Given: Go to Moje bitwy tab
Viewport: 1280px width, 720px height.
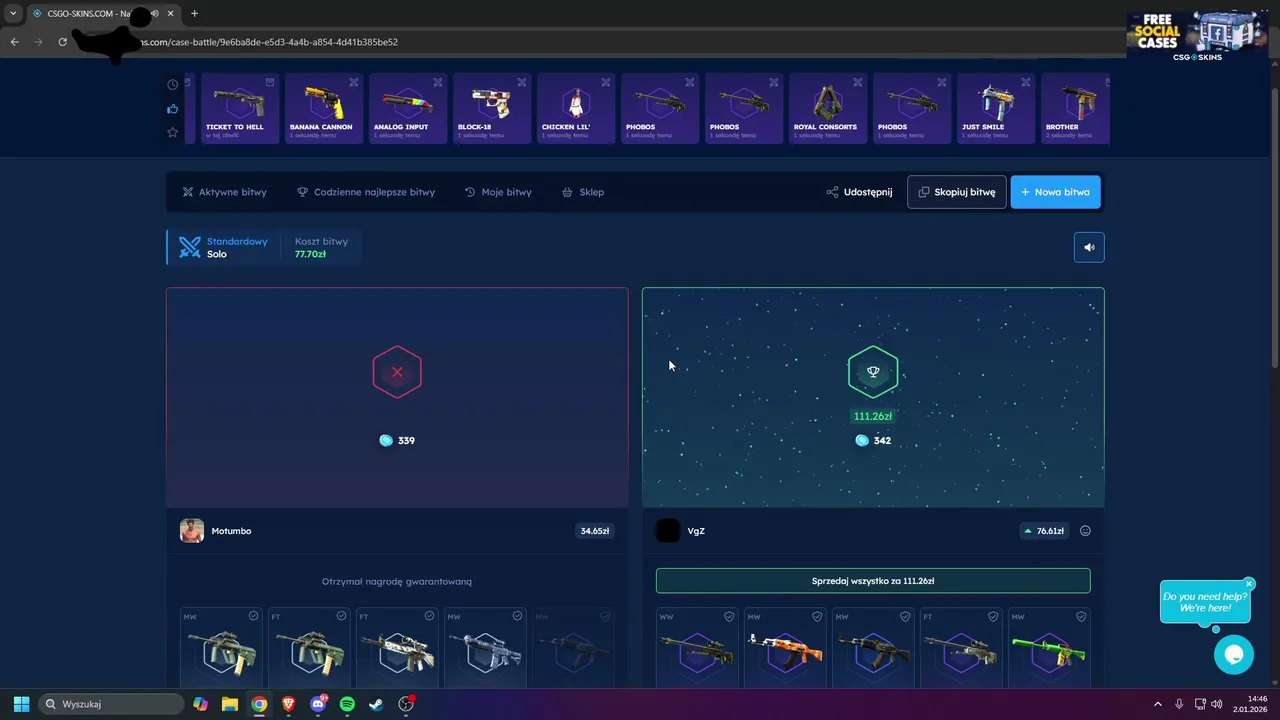Looking at the screenshot, I should [x=498, y=192].
